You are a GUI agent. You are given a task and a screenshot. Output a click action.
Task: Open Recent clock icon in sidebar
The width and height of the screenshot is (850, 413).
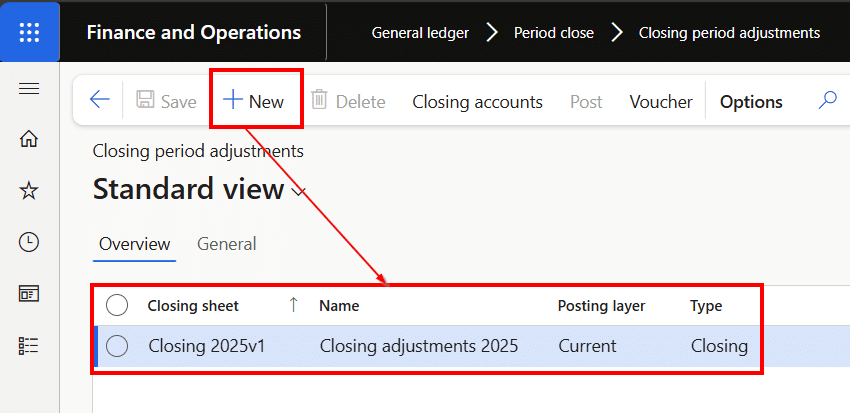[29, 242]
